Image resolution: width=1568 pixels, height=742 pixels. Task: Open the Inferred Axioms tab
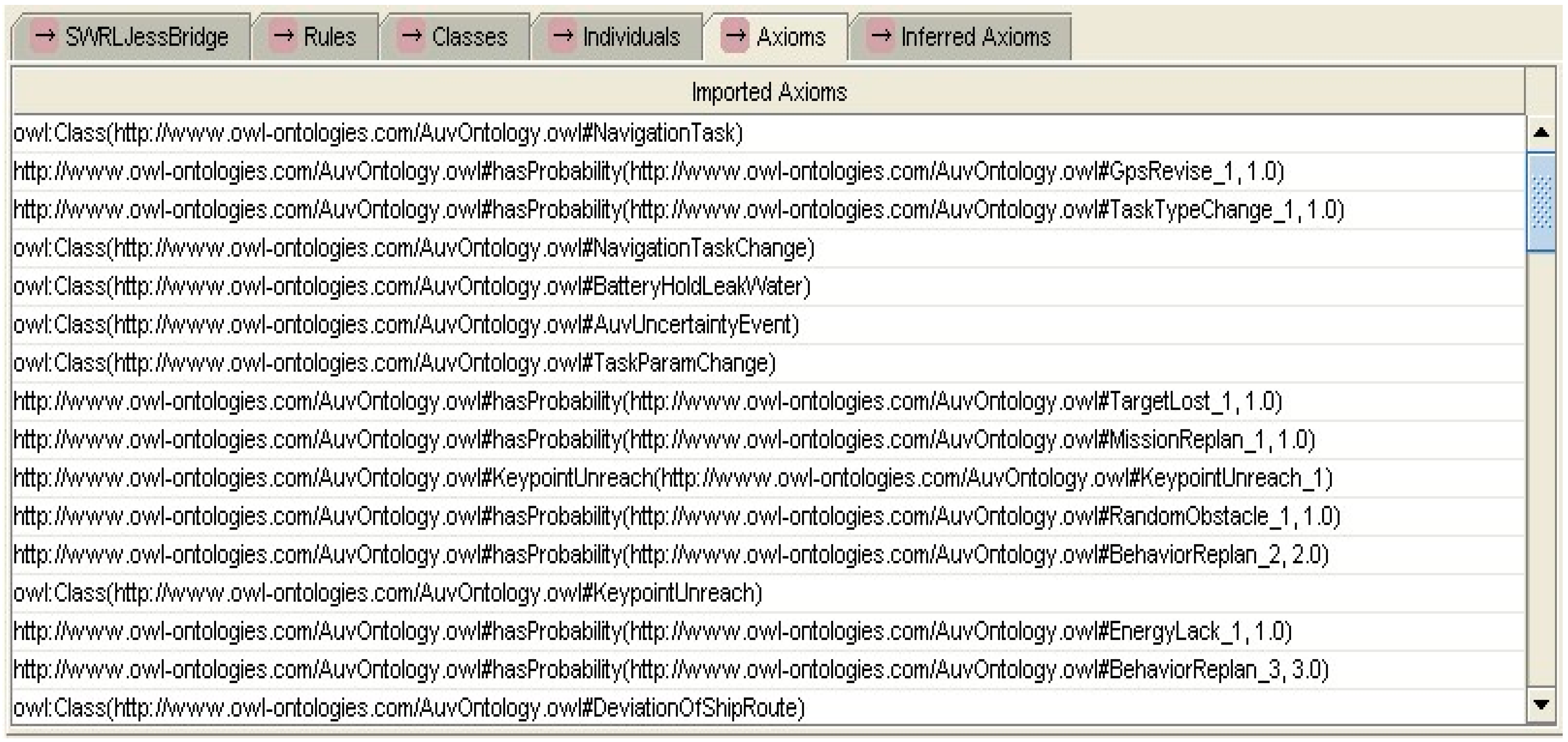(x=975, y=37)
